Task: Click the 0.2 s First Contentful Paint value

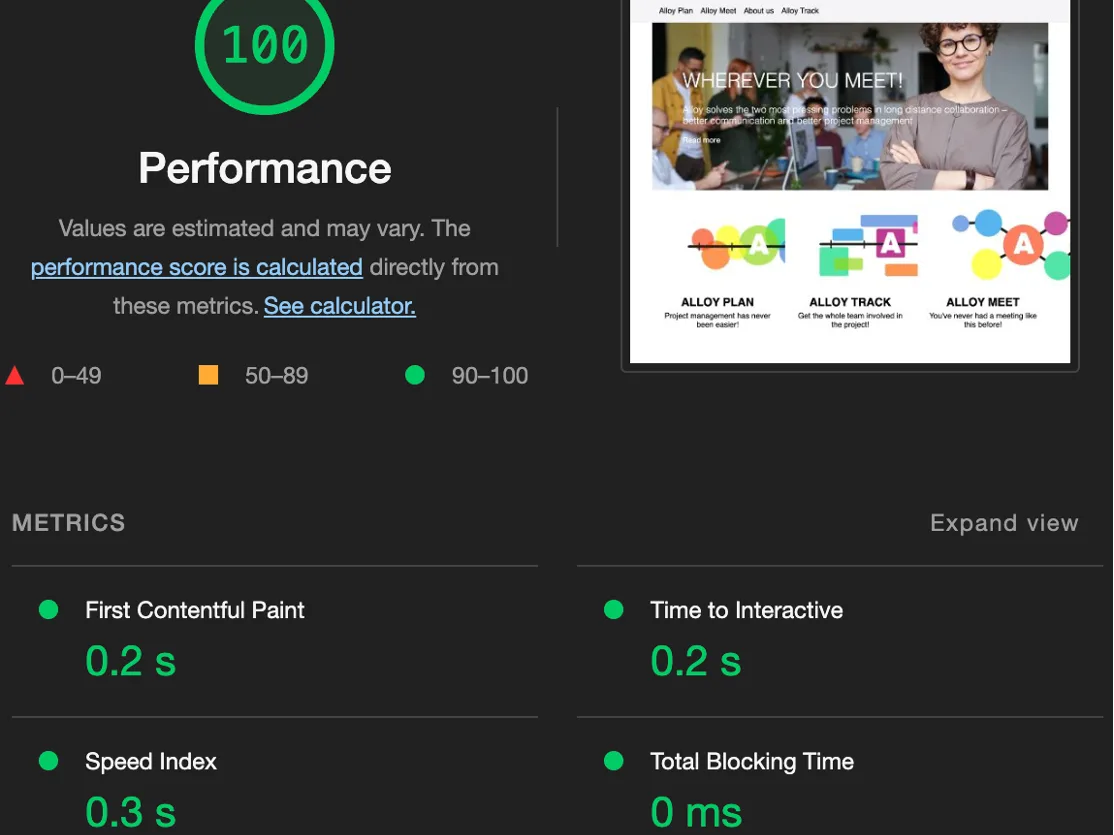Action: tap(131, 661)
